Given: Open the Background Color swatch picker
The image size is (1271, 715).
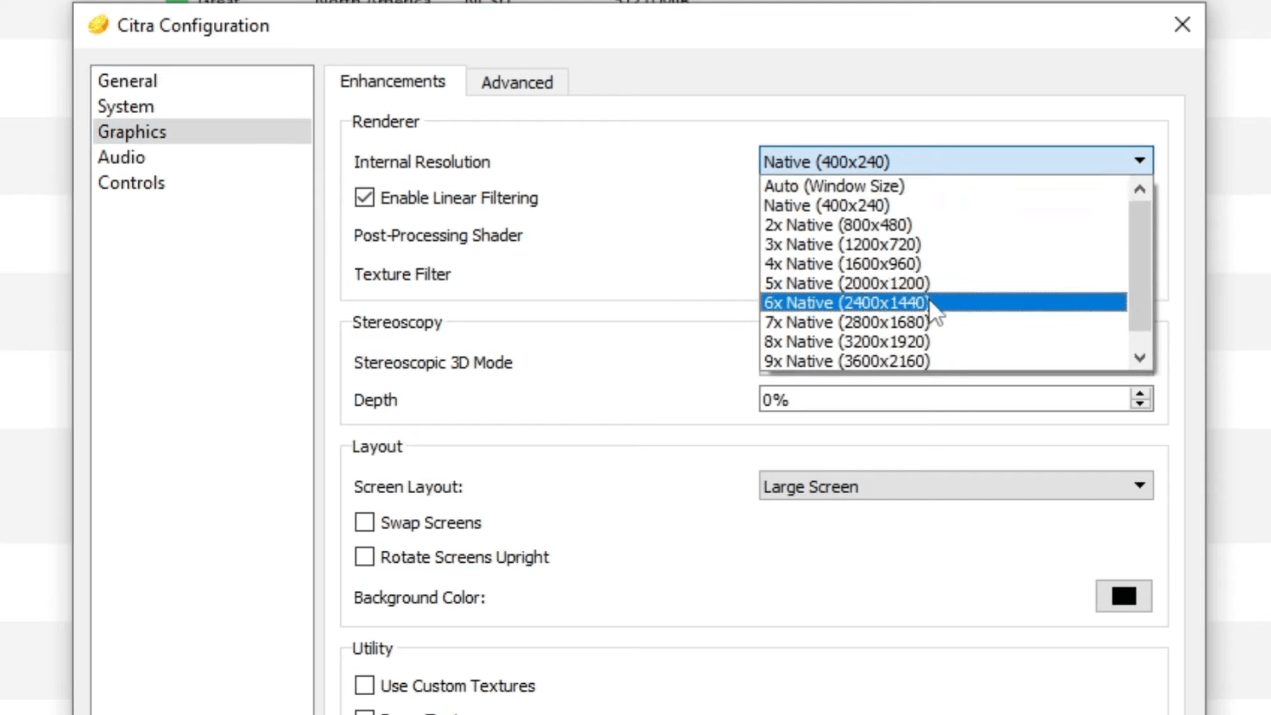Looking at the screenshot, I should [x=1124, y=597].
